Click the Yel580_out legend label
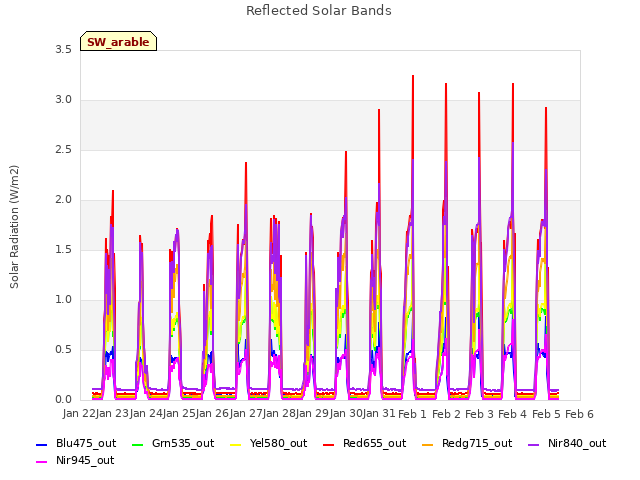Image resolution: width=640 pixels, height=480 pixels. pyautogui.click(x=278, y=443)
